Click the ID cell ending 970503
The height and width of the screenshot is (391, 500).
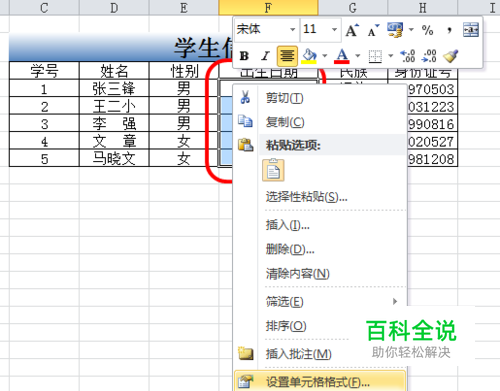(x=432, y=88)
